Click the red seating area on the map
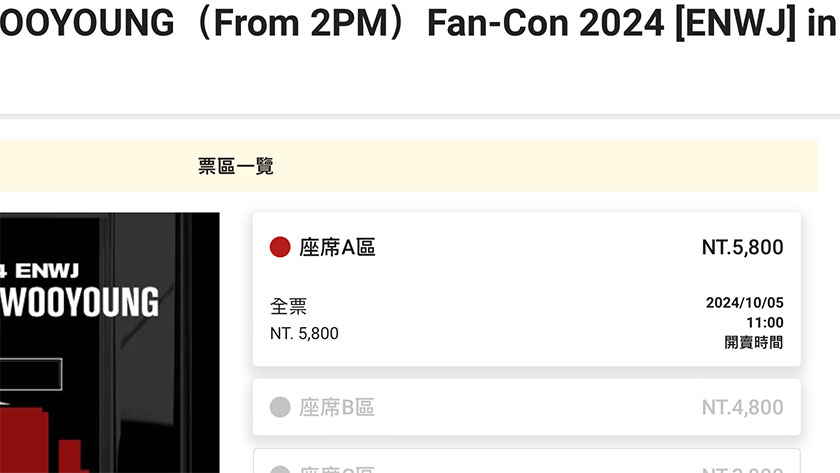 coord(40,440)
